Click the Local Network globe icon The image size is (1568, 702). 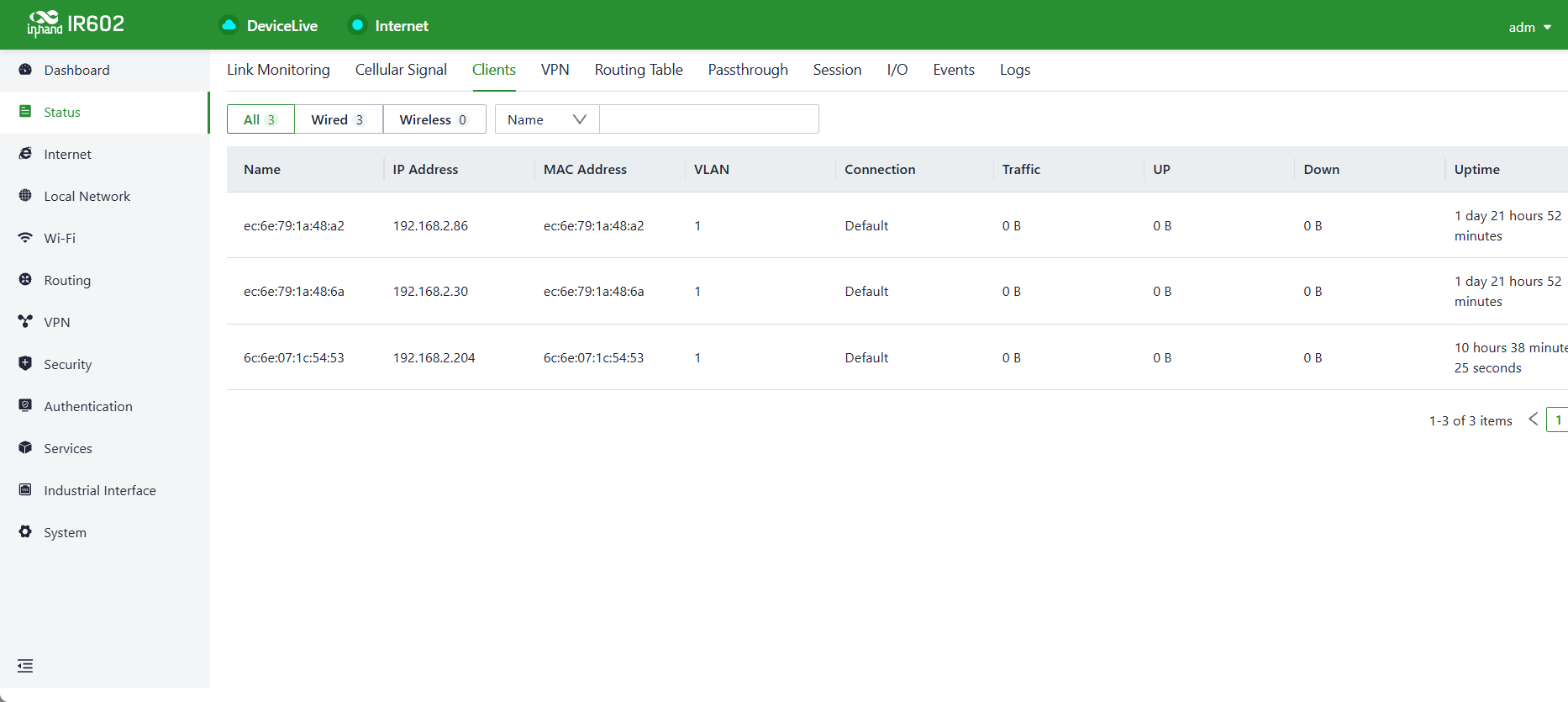pyautogui.click(x=25, y=196)
